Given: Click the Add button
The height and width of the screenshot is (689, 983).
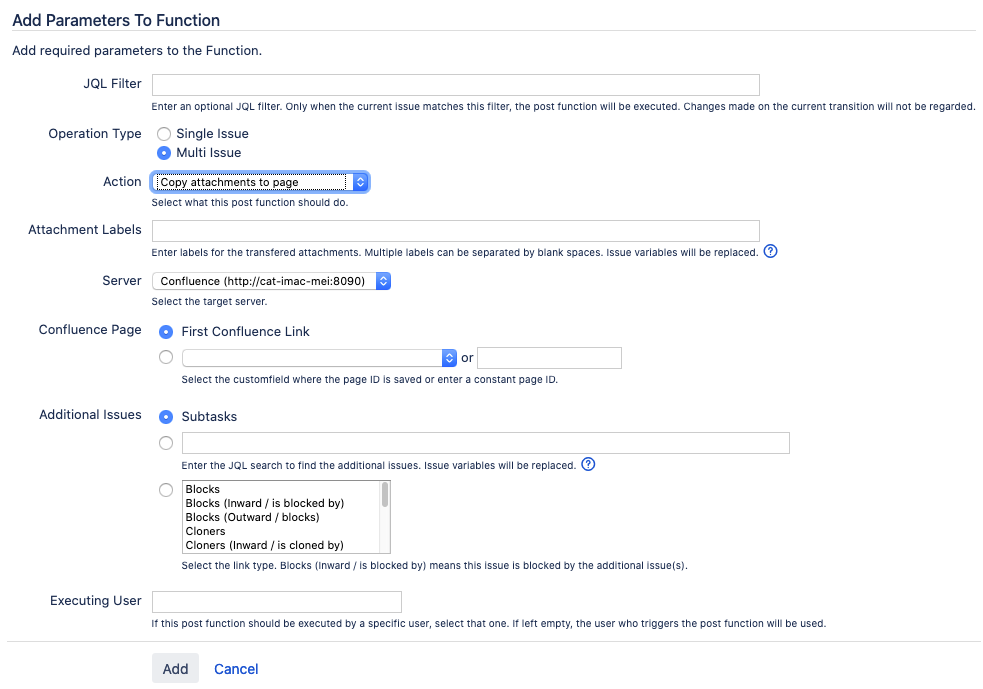Looking at the screenshot, I should 175,668.
